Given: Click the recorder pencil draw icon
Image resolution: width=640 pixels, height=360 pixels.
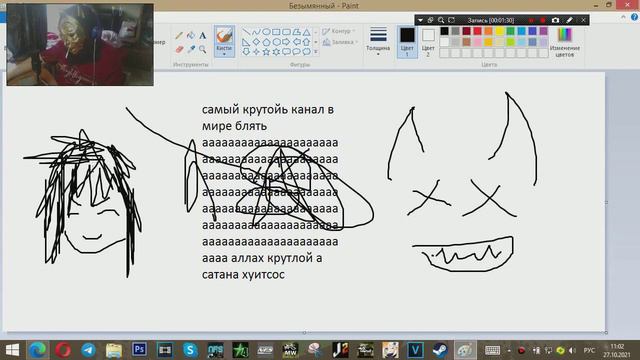Looking at the screenshot, I should (569, 20).
